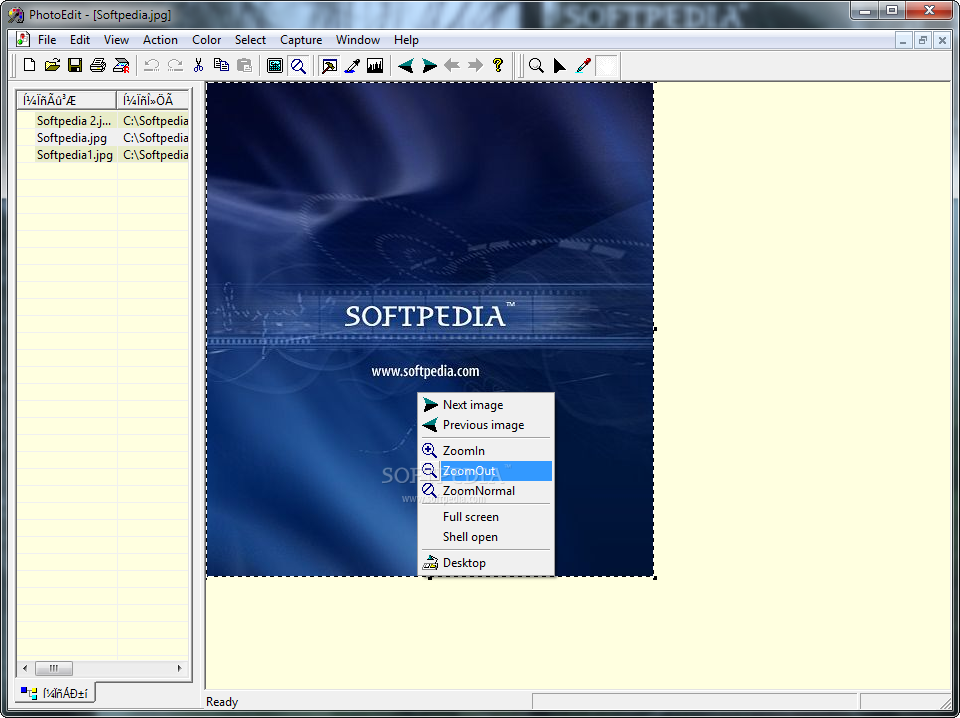The image size is (960, 718).
Task: Open the Select menu
Action: pos(250,40)
